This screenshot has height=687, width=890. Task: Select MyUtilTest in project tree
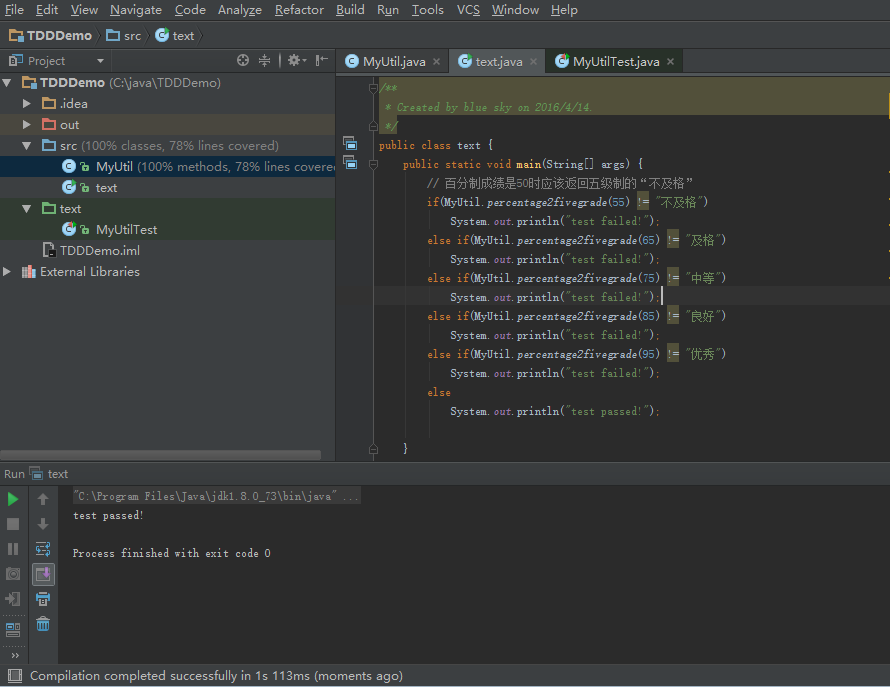pyautogui.click(x=167, y=230)
